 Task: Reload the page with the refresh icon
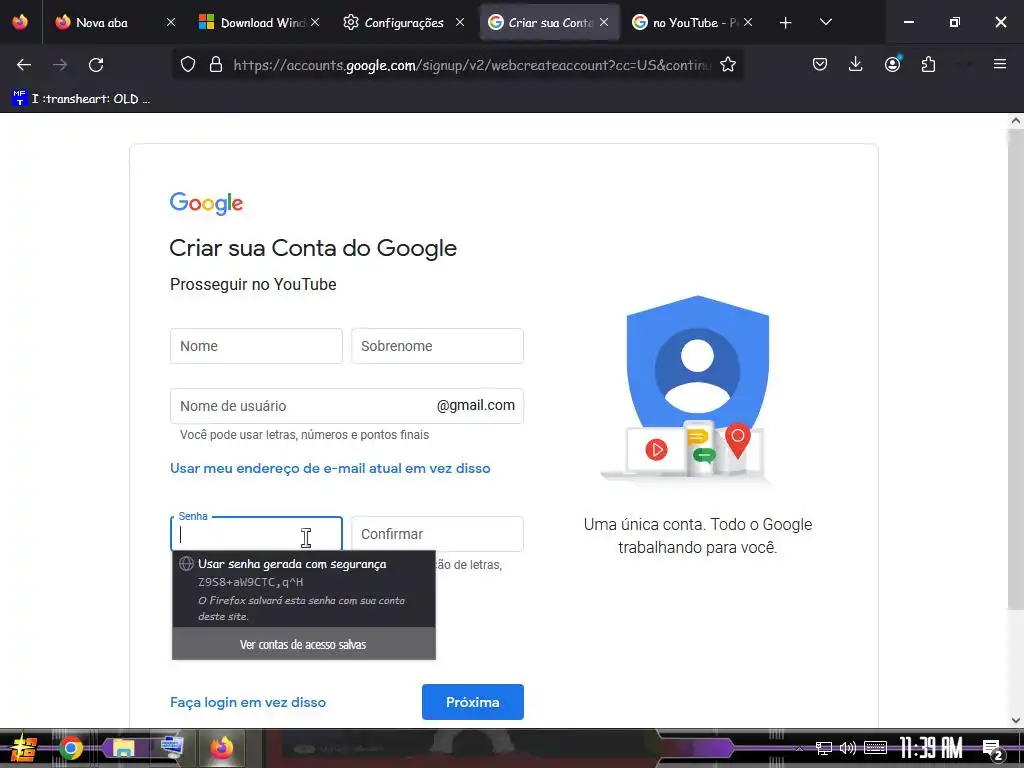click(x=96, y=65)
